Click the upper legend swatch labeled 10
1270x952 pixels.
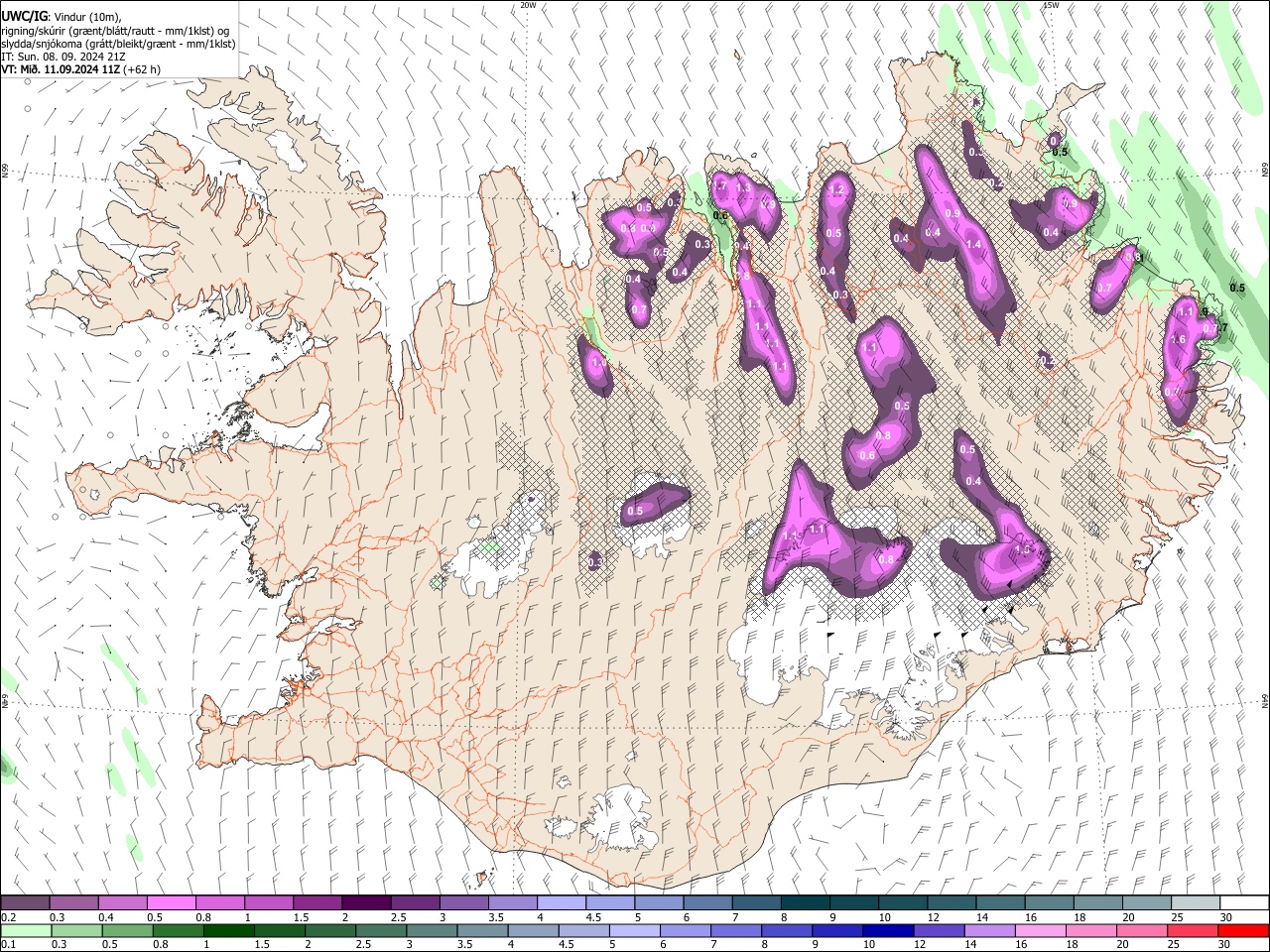coord(902,903)
